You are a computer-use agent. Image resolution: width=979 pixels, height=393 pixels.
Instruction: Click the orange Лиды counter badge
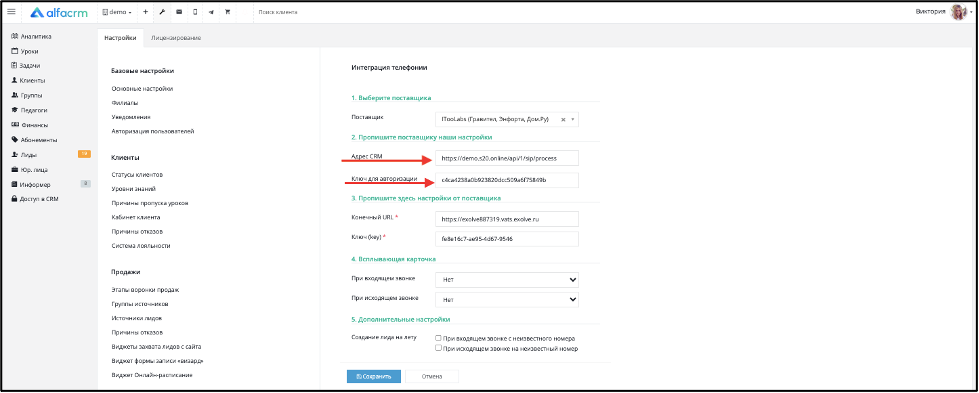pyautogui.click(x=84, y=154)
